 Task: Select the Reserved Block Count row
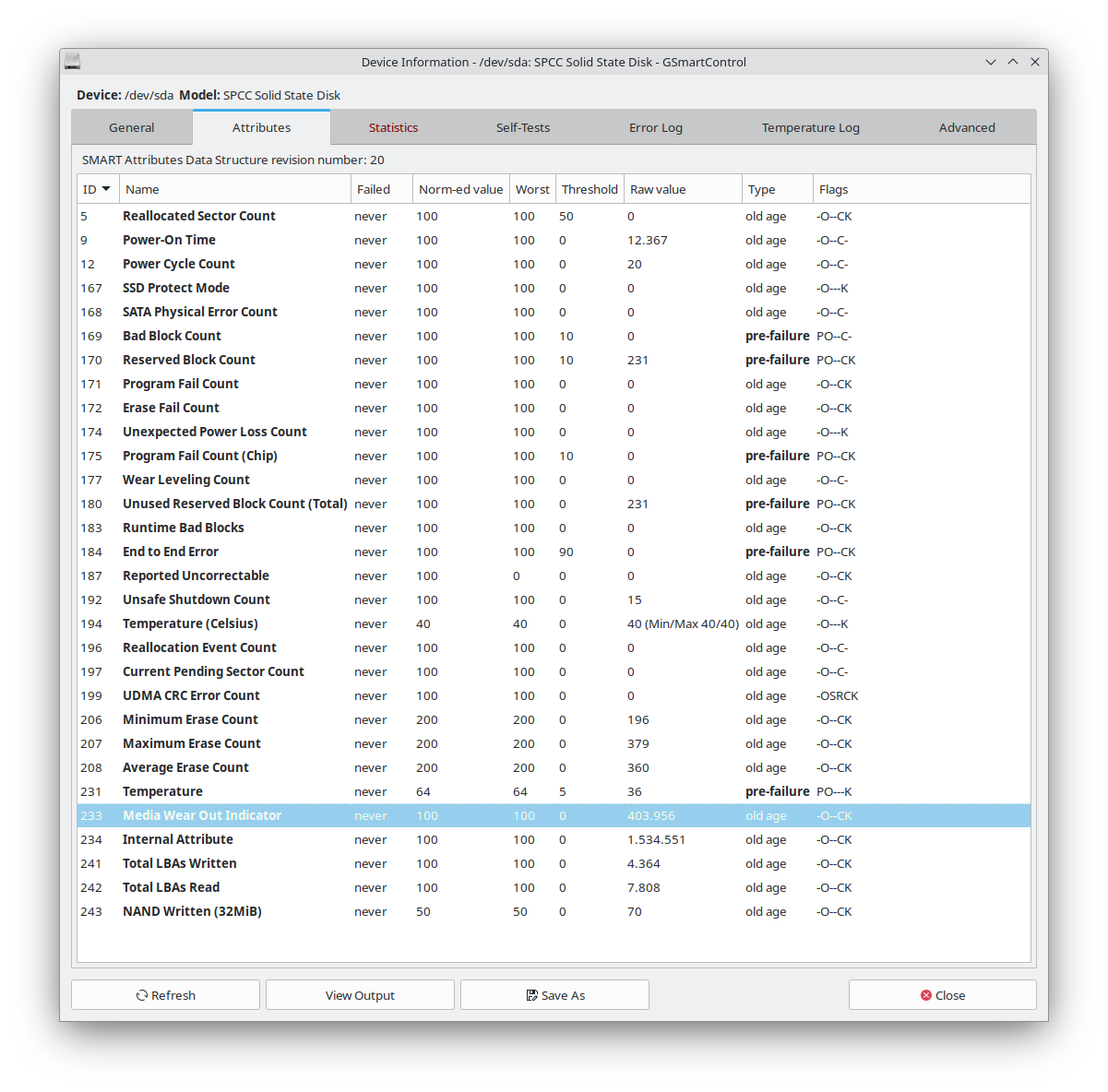pyautogui.click(x=554, y=360)
